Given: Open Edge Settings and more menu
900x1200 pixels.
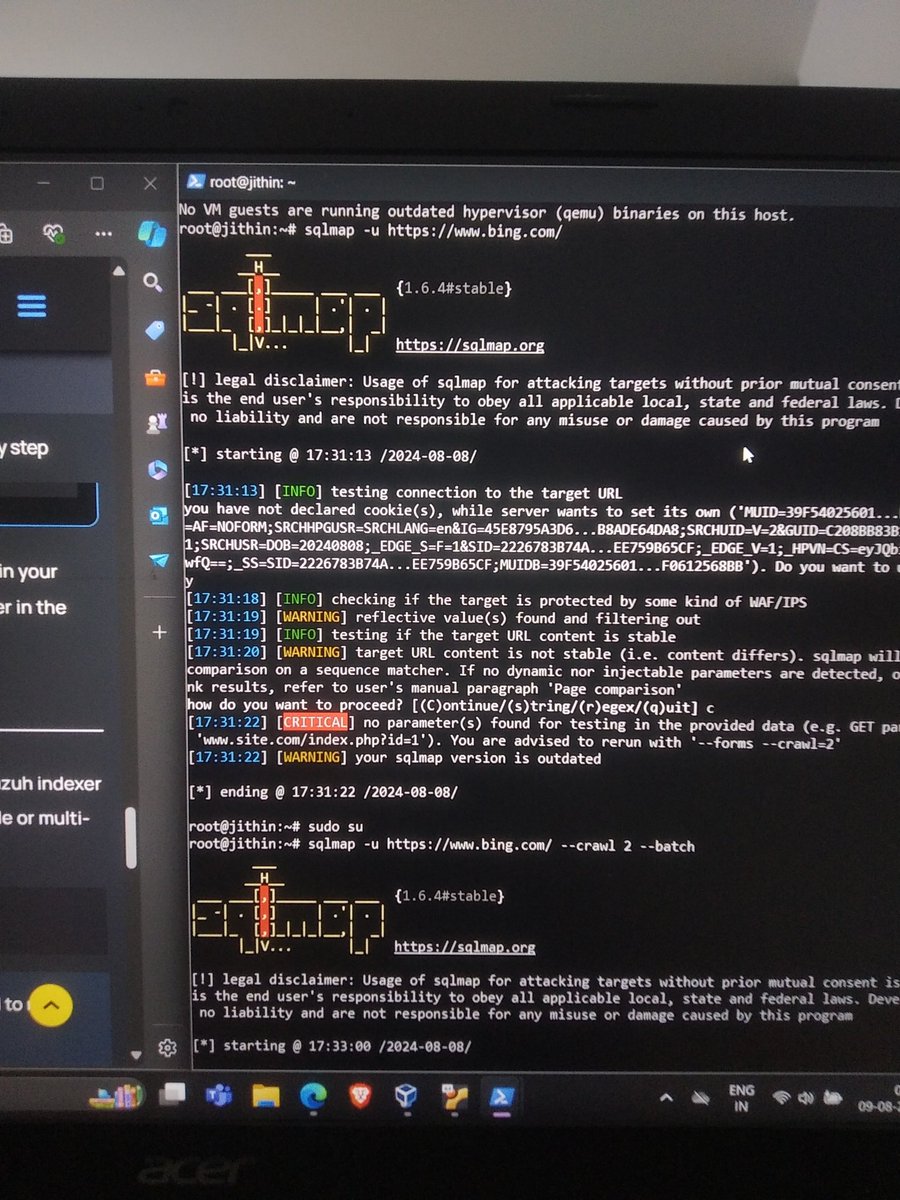Looking at the screenshot, I should click(x=103, y=233).
